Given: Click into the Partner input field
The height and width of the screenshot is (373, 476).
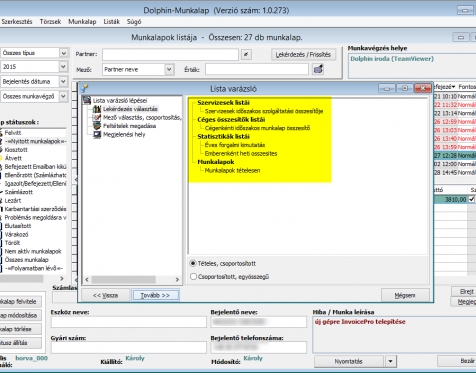Looking at the screenshot, I should coord(170,54).
